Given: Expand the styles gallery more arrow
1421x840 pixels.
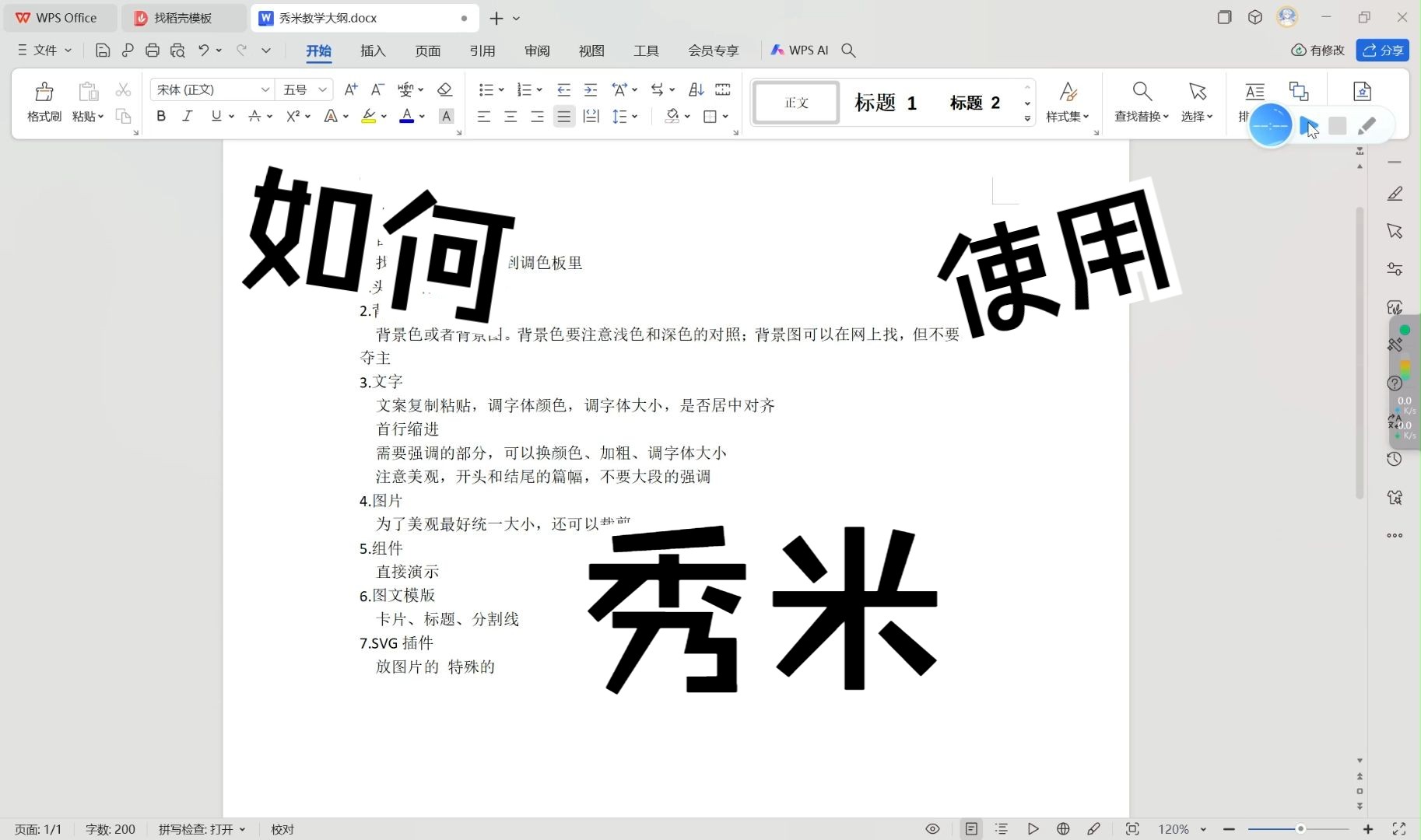Looking at the screenshot, I should (1028, 118).
